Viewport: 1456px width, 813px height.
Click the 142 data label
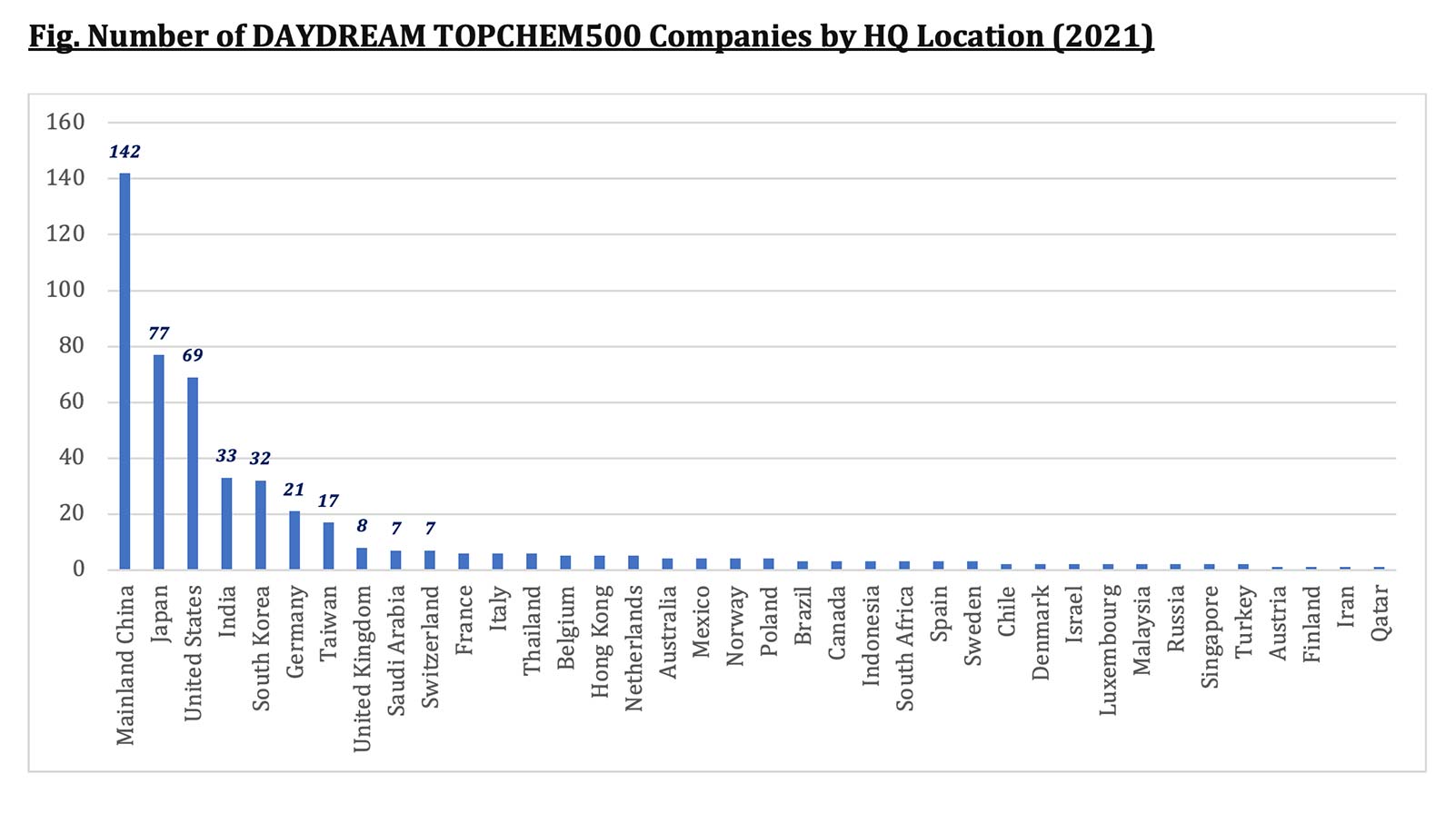(x=125, y=152)
